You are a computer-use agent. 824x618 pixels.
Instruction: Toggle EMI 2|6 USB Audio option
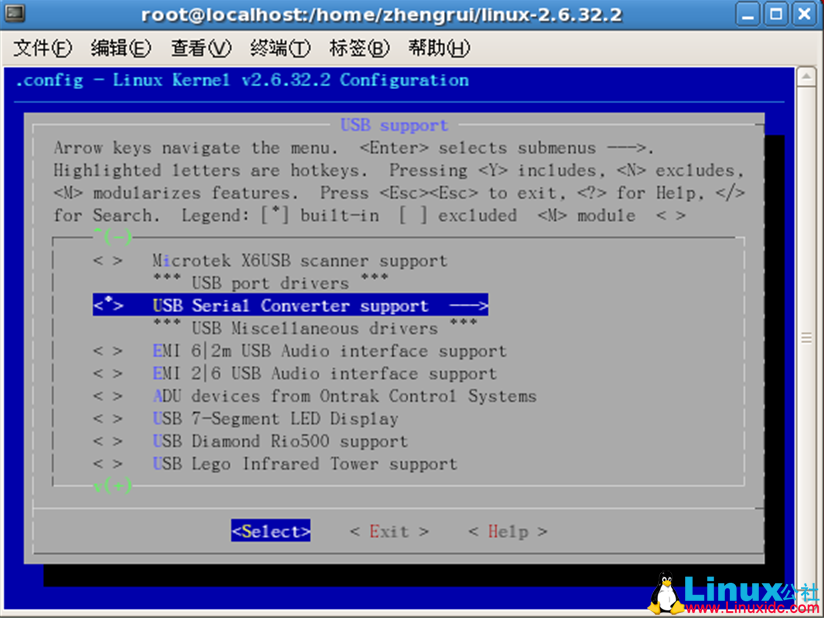click(x=108, y=374)
